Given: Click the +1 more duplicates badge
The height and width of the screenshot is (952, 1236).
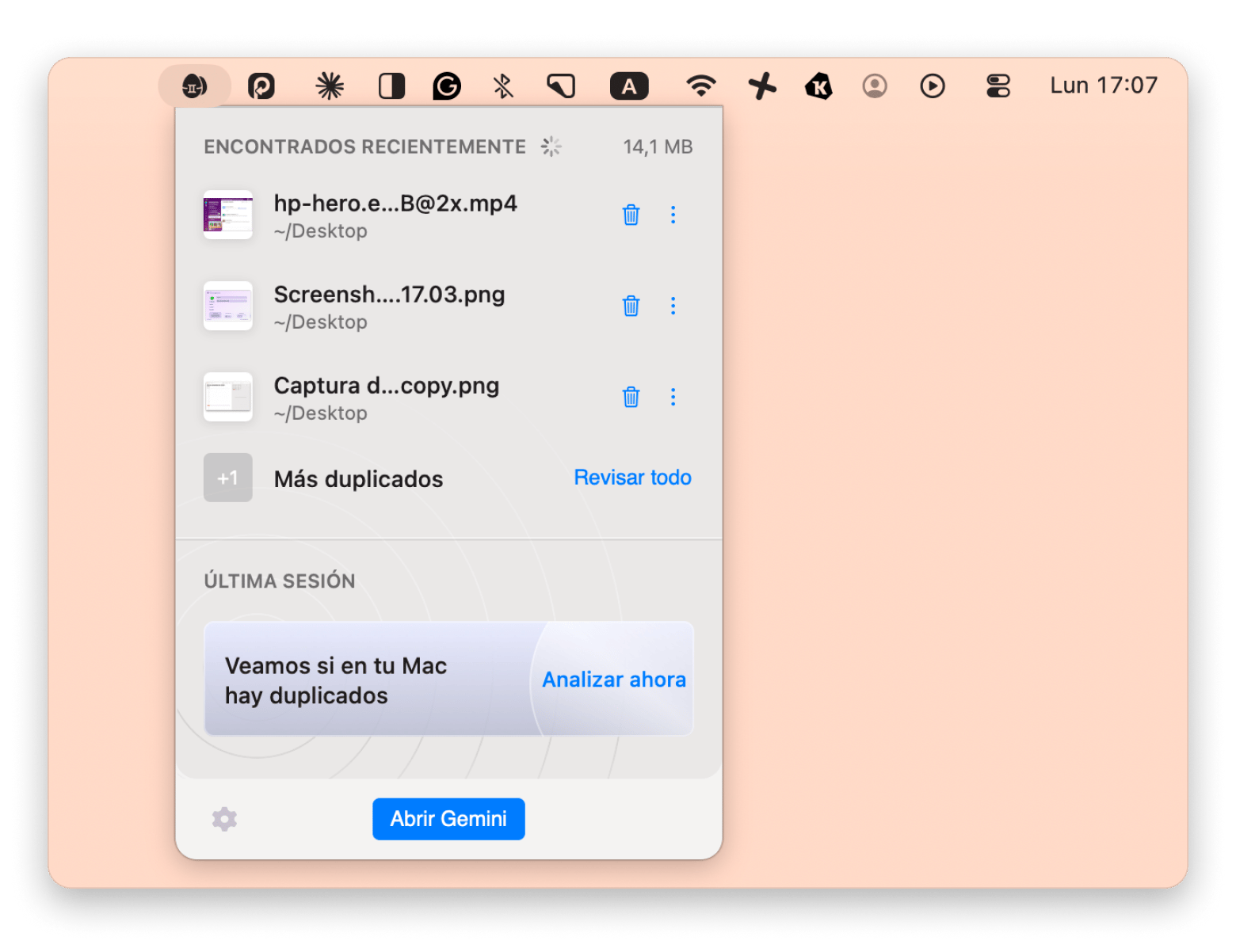Looking at the screenshot, I should pos(228,478).
